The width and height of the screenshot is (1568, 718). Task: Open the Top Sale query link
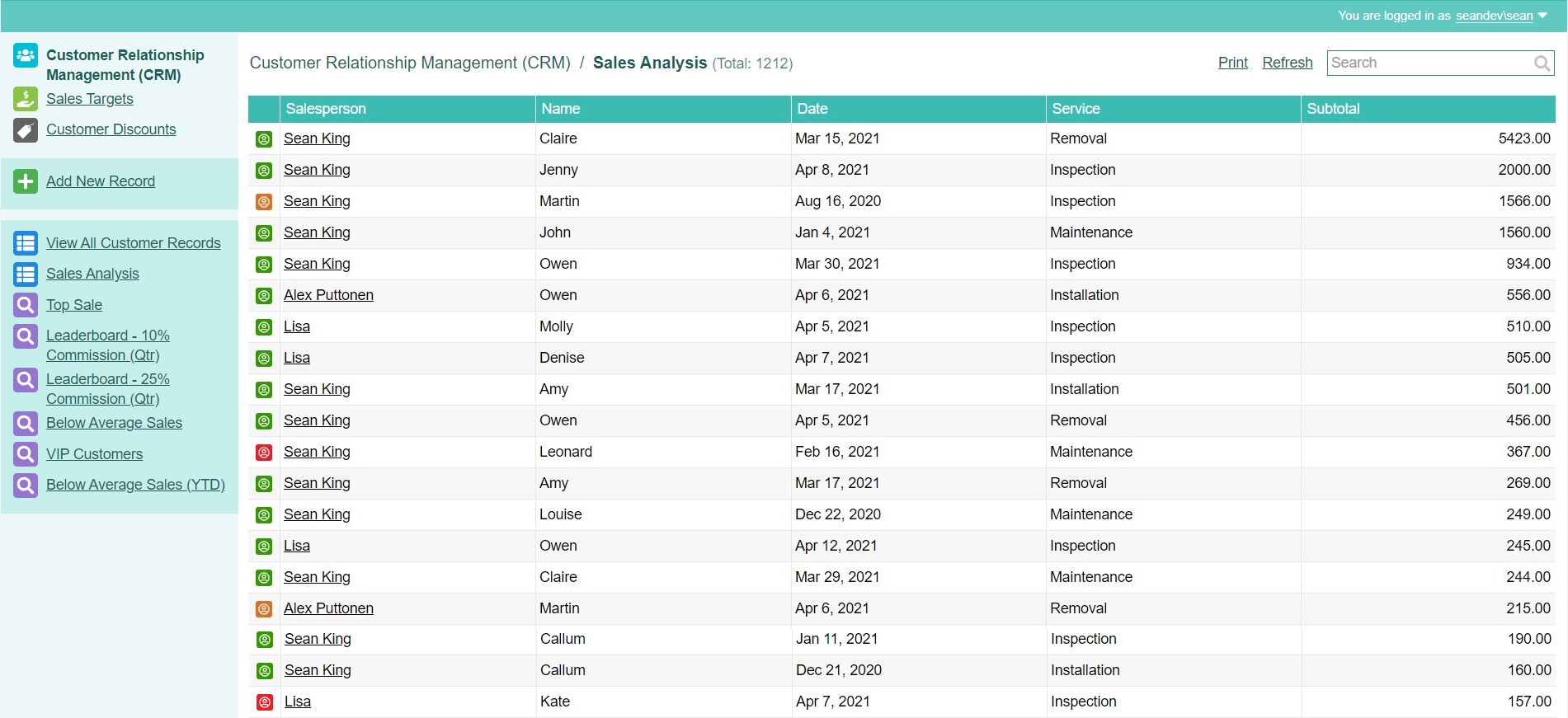point(74,305)
